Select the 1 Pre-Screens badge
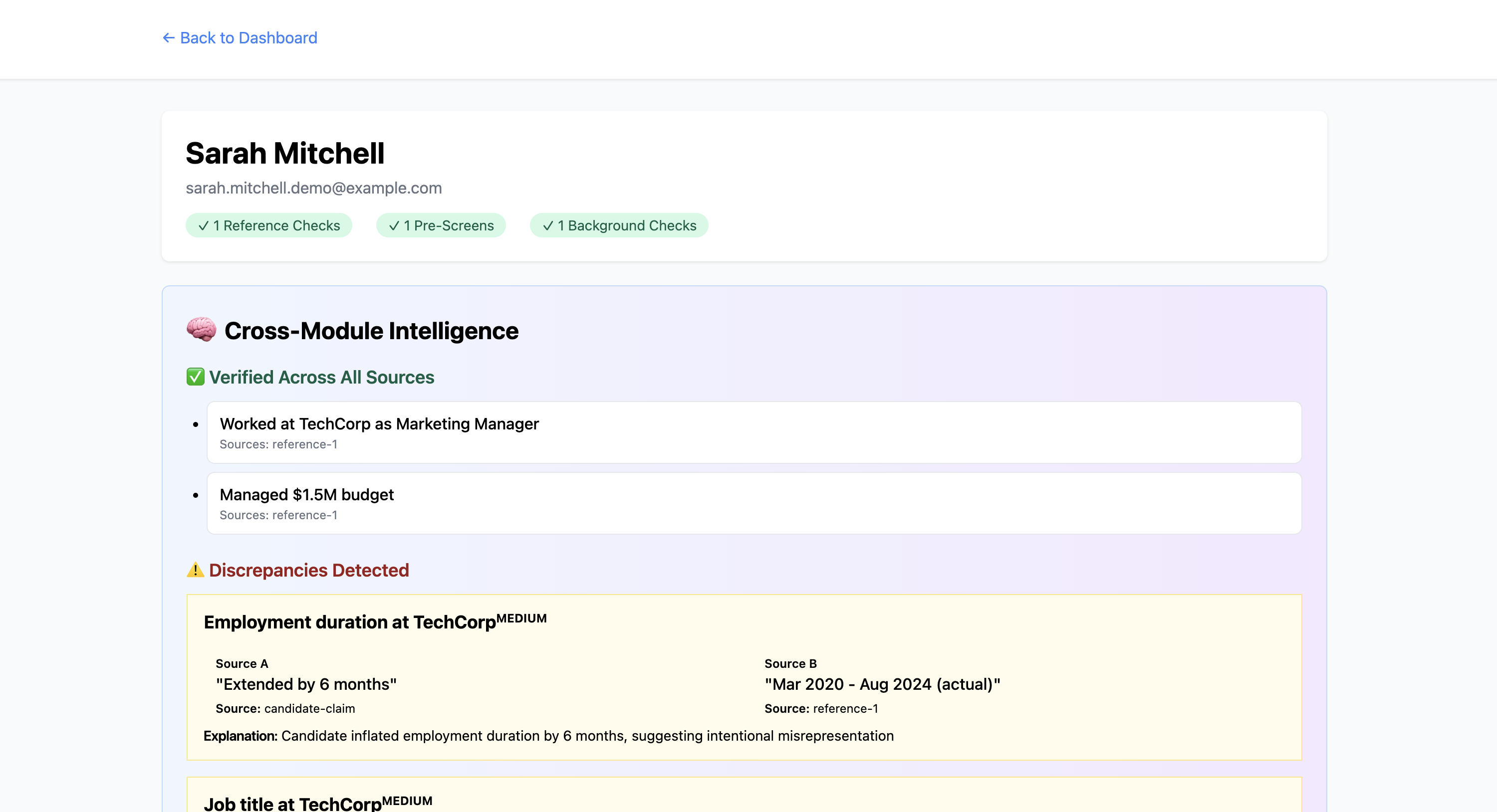1497x812 pixels. [x=441, y=225]
